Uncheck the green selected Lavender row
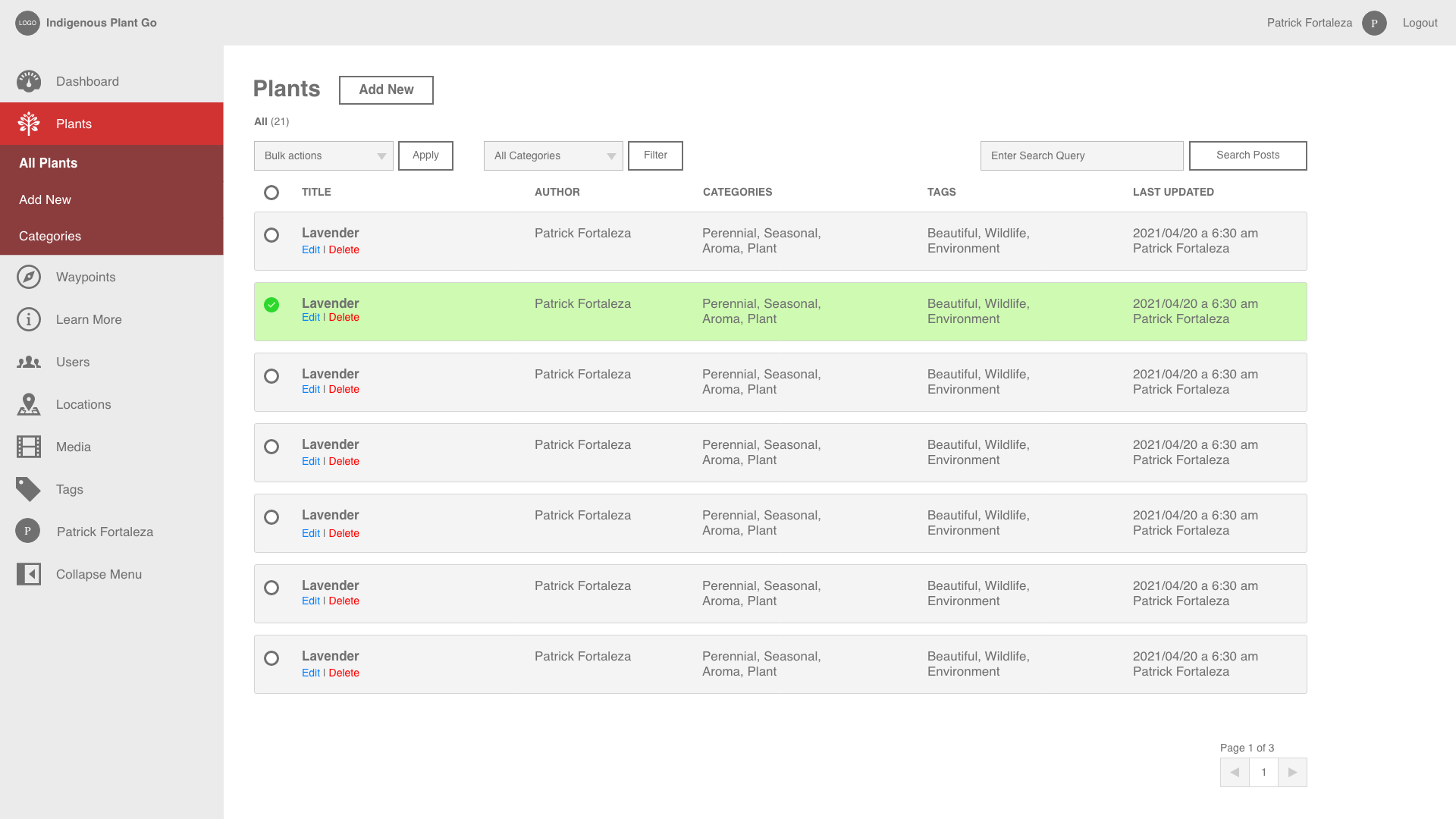The height and width of the screenshot is (819, 1456). (x=271, y=305)
